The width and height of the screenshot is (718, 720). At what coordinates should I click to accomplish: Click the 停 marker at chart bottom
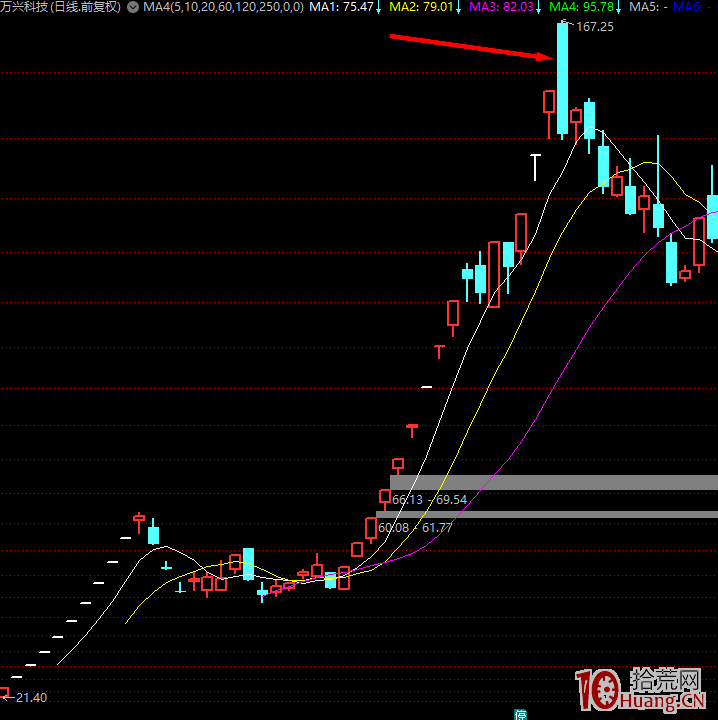coord(520,714)
